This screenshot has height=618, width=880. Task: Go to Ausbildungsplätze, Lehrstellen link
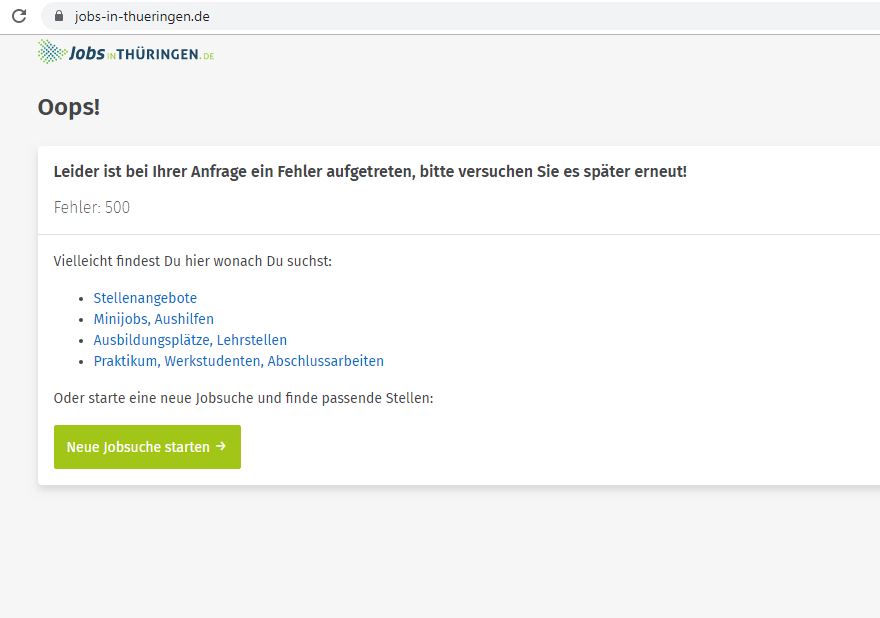pos(190,340)
